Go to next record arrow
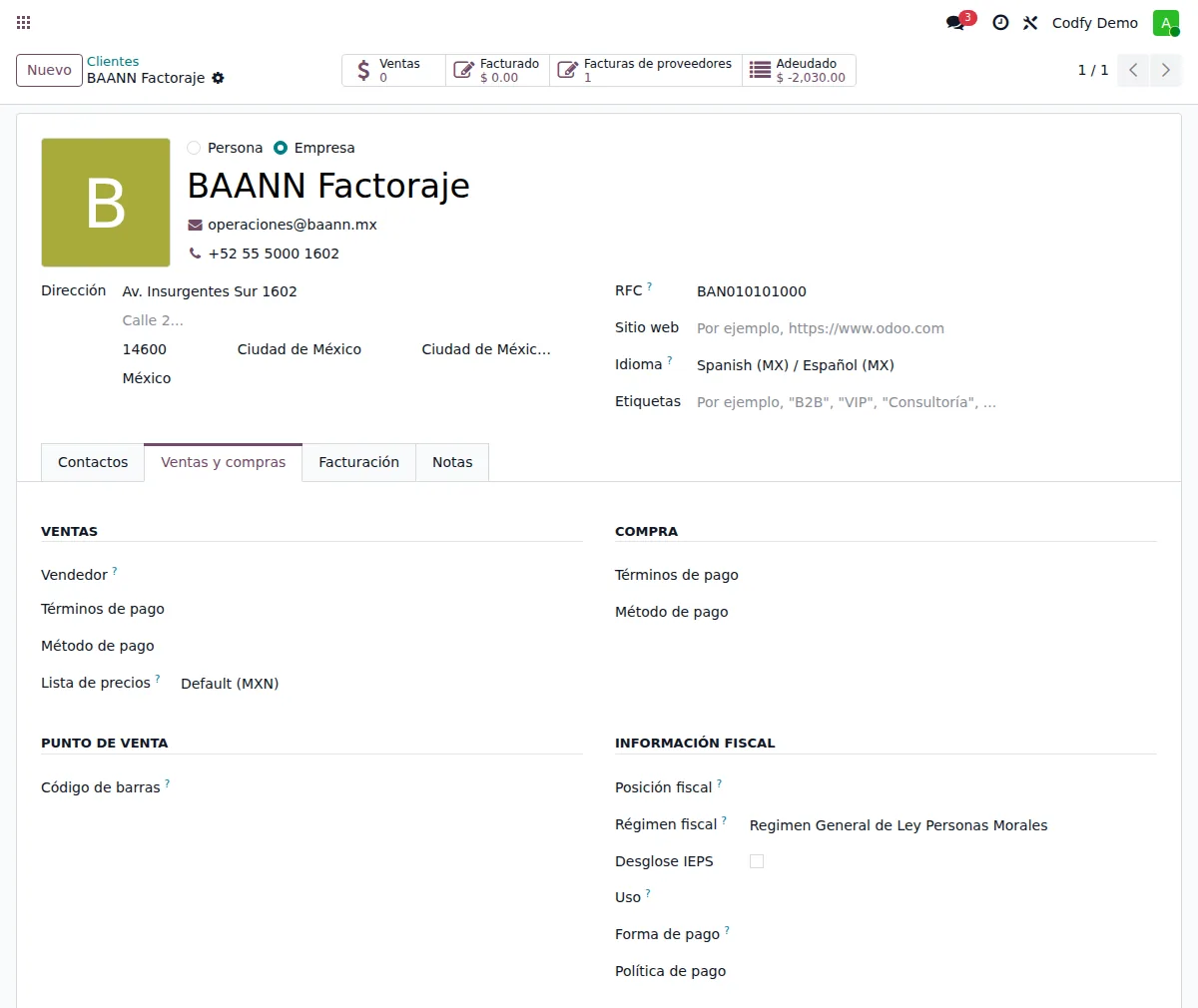 (x=1165, y=70)
